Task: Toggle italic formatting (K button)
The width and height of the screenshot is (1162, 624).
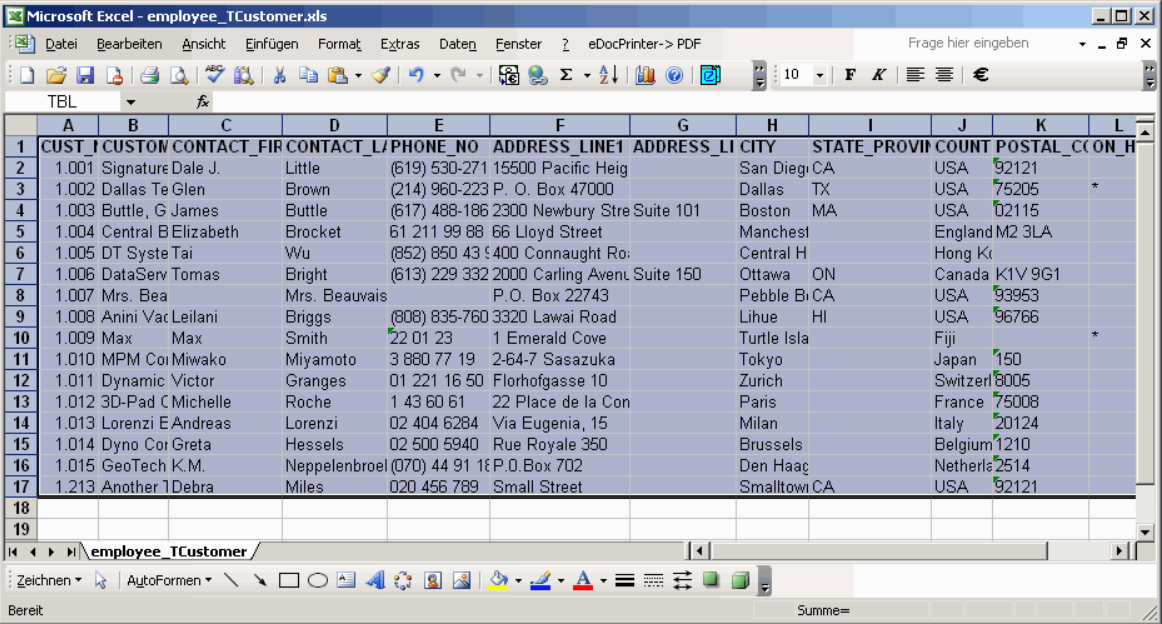Action: click(x=878, y=75)
